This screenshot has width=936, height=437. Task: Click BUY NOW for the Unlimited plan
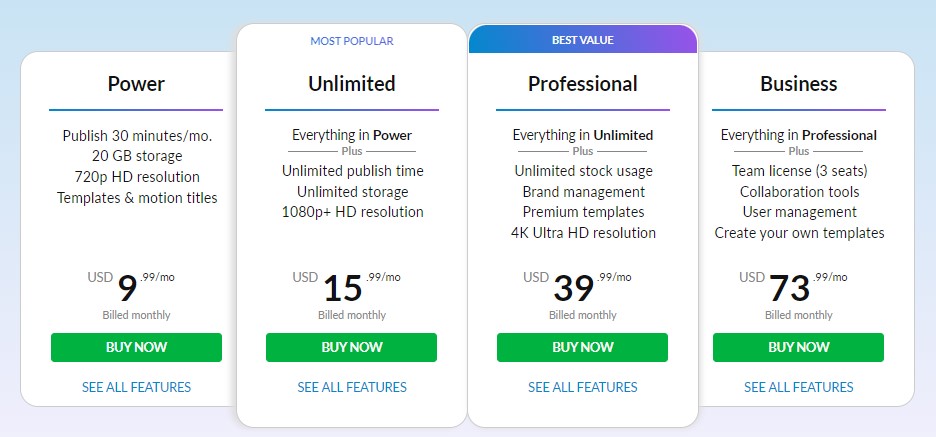pos(351,347)
